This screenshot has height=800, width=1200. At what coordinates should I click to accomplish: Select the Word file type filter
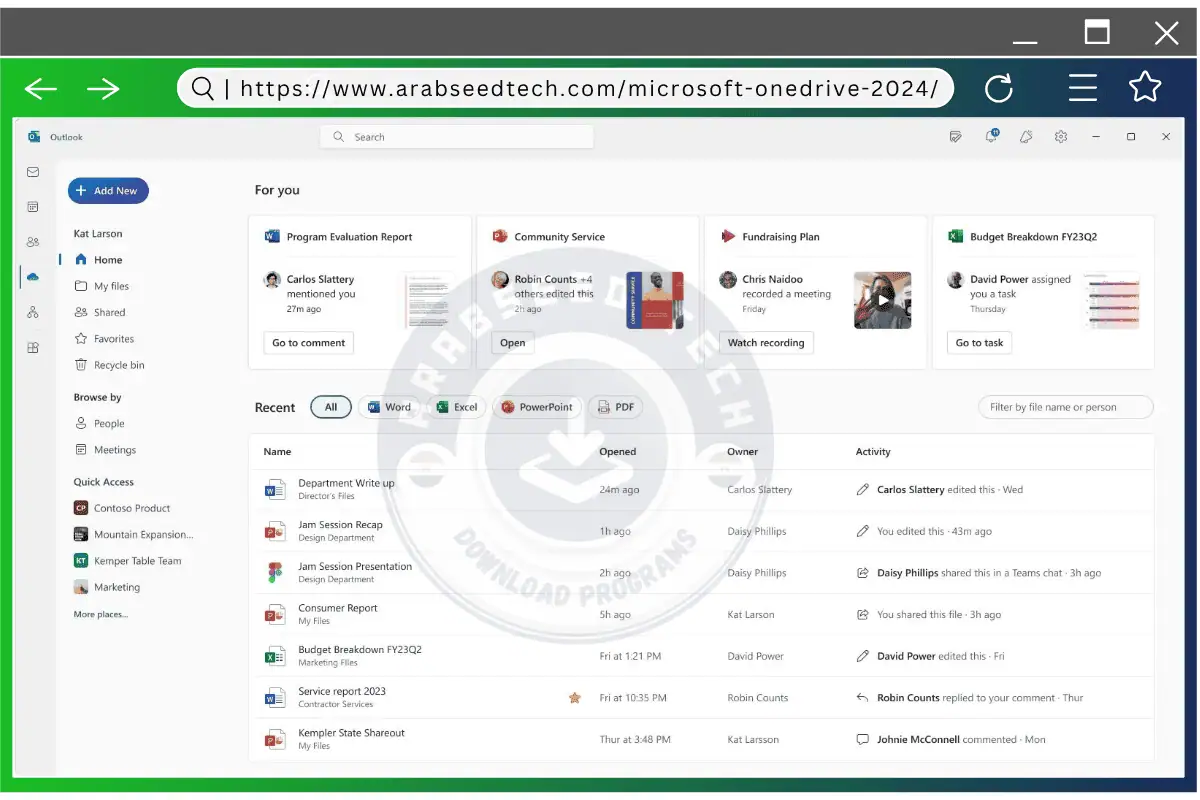click(389, 407)
